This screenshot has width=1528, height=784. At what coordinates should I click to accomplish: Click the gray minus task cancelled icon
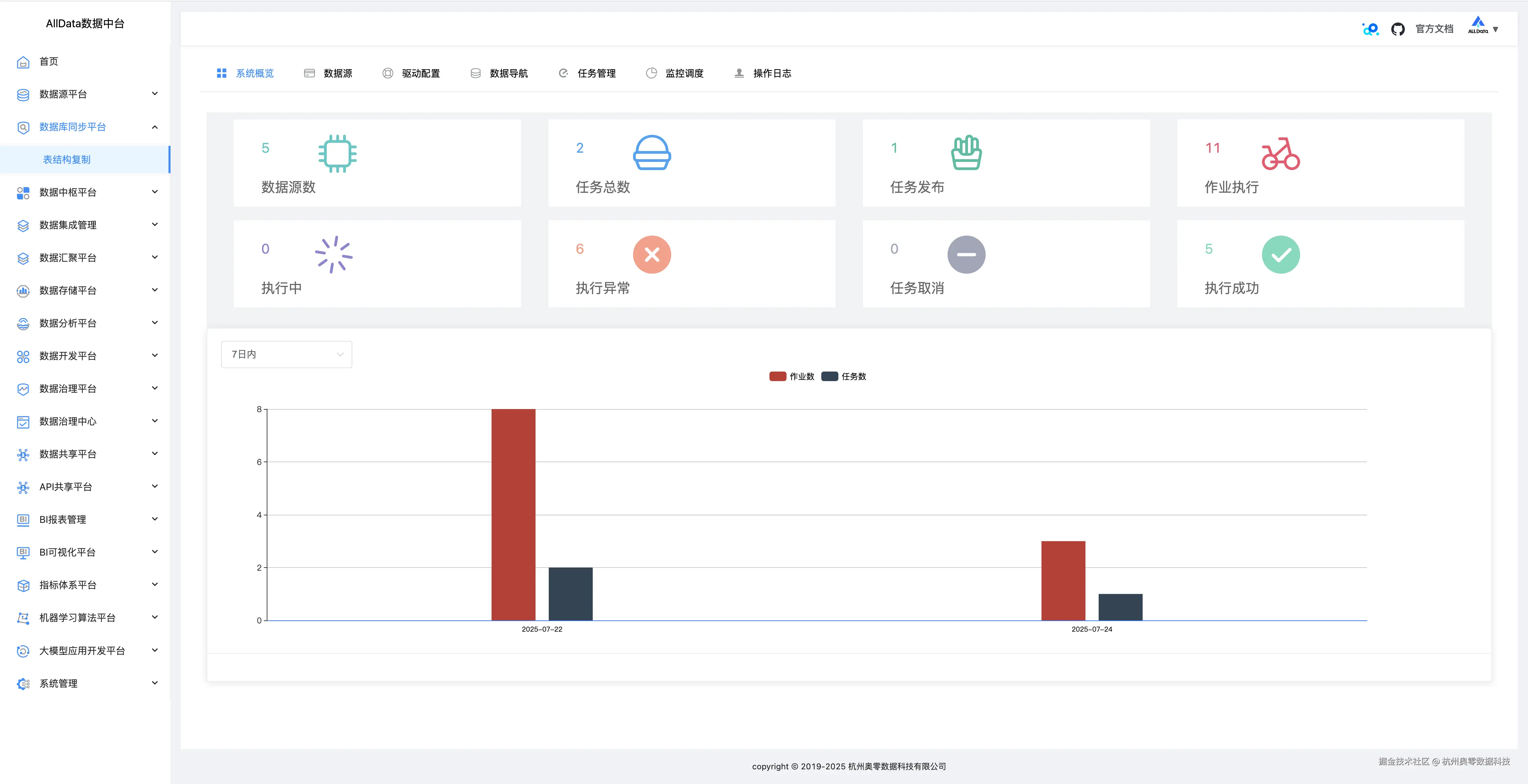[966, 255]
